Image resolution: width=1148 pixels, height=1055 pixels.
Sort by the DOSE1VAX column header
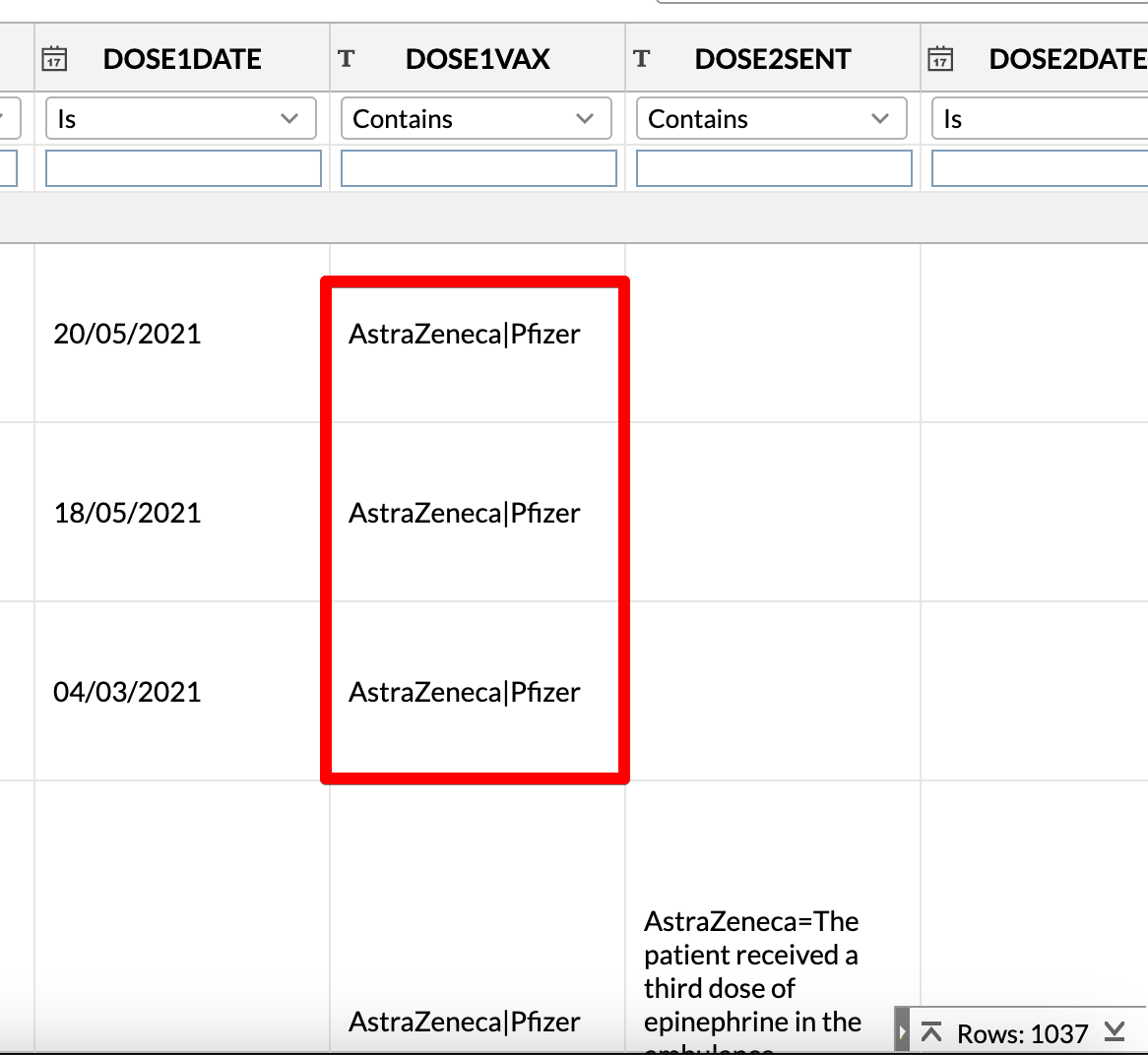click(478, 59)
